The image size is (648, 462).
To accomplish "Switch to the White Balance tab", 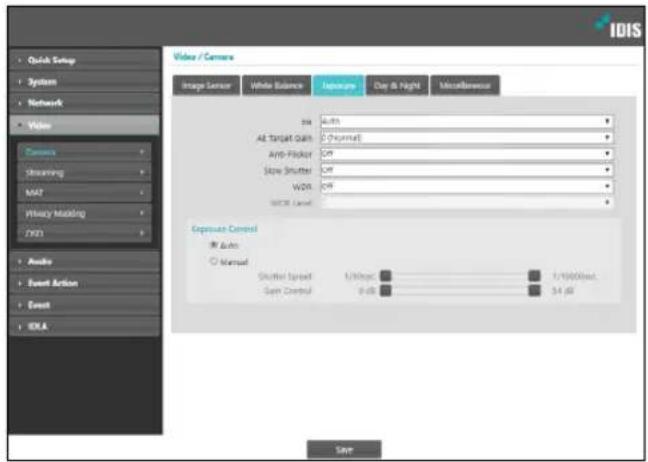I will point(276,86).
